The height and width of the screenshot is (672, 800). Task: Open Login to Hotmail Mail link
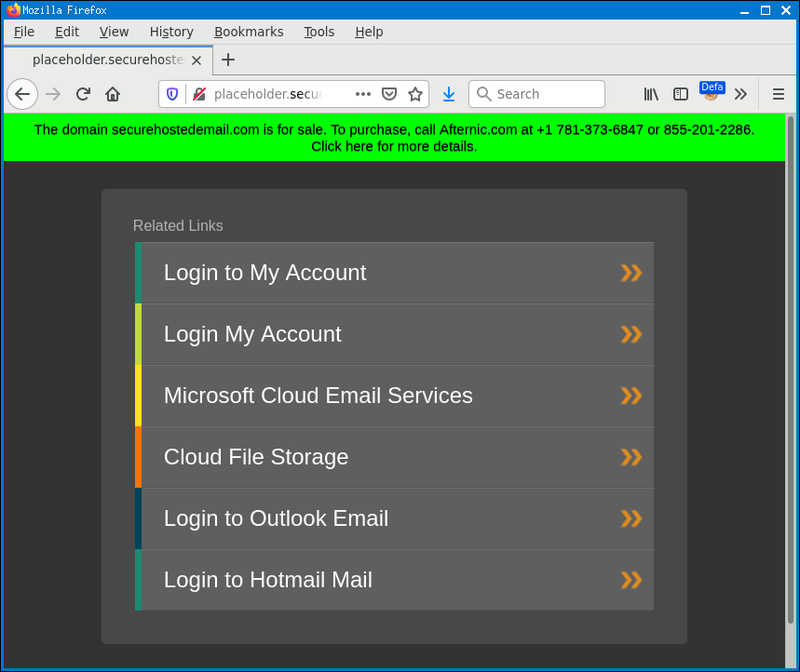coord(394,580)
